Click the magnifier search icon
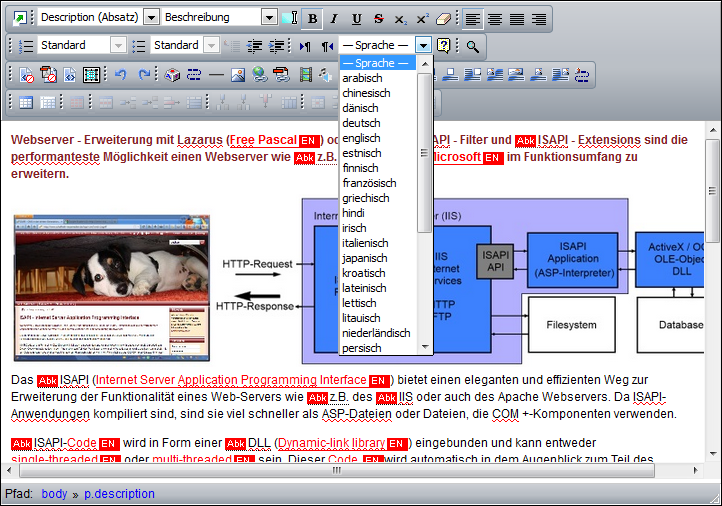Screen dimensions: 722x506 (472, 46)
